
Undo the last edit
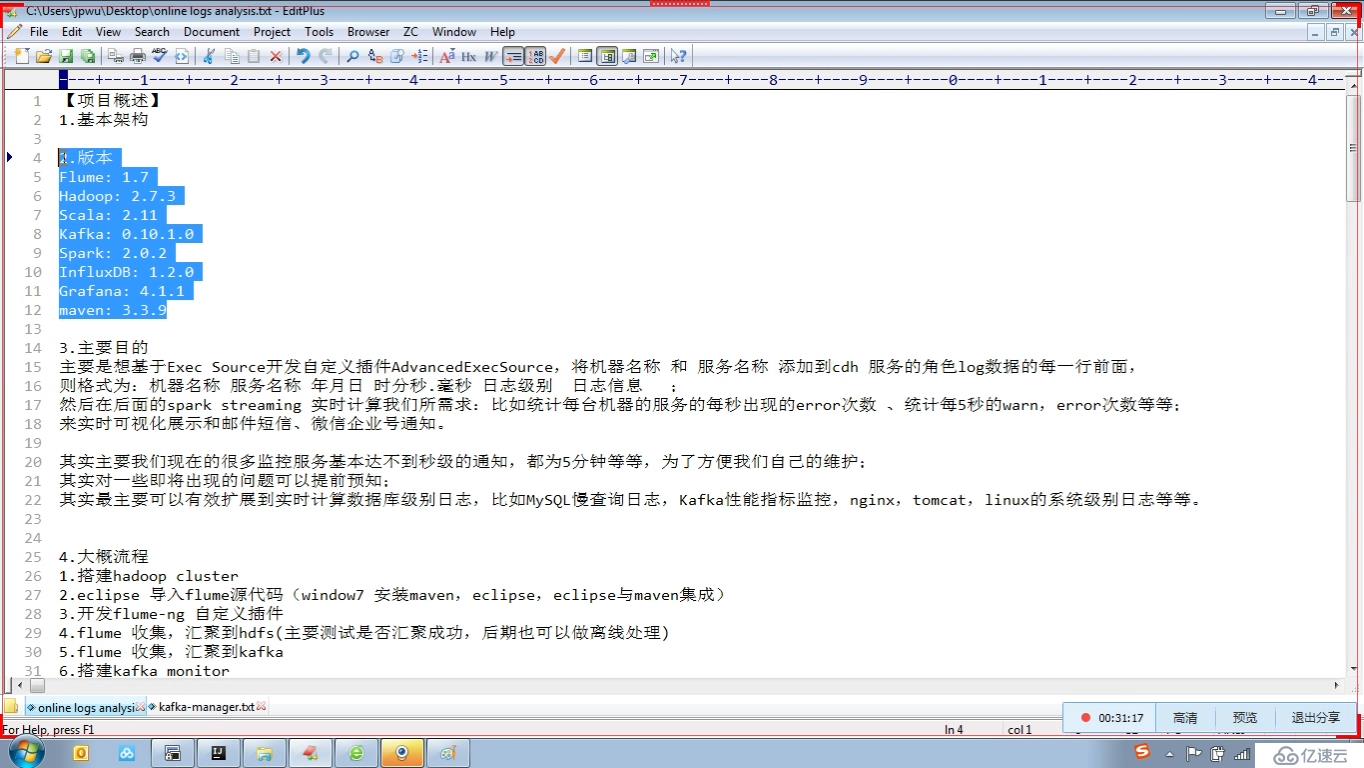pos(303,56)
